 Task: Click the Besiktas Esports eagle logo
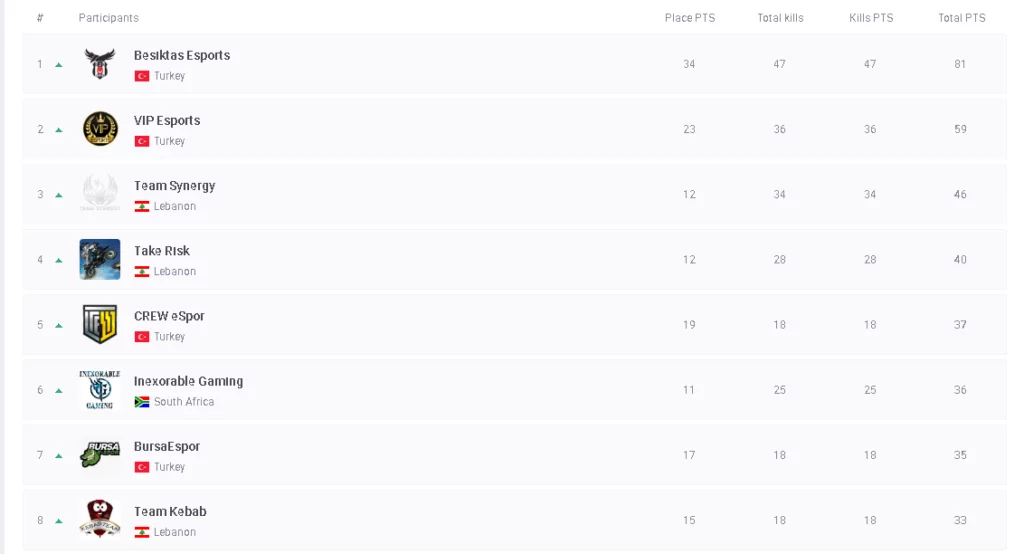[100, 64]
